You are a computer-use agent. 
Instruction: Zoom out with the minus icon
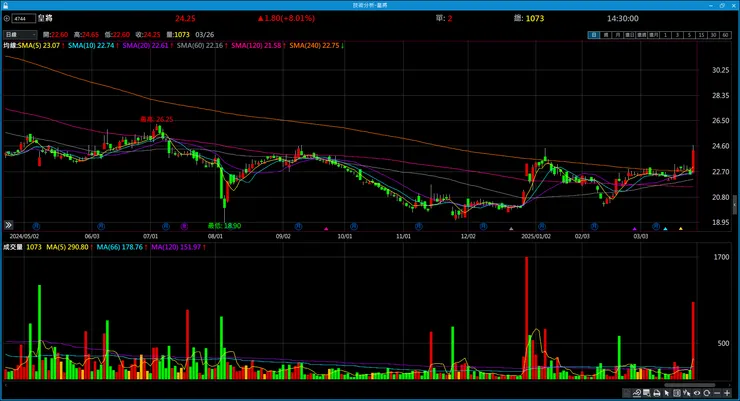click(717, 393)
